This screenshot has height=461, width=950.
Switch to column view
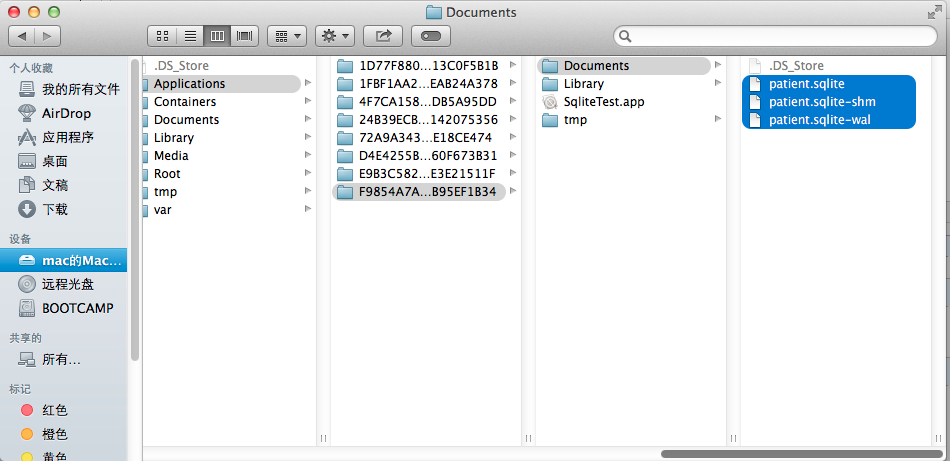(217, 36)
